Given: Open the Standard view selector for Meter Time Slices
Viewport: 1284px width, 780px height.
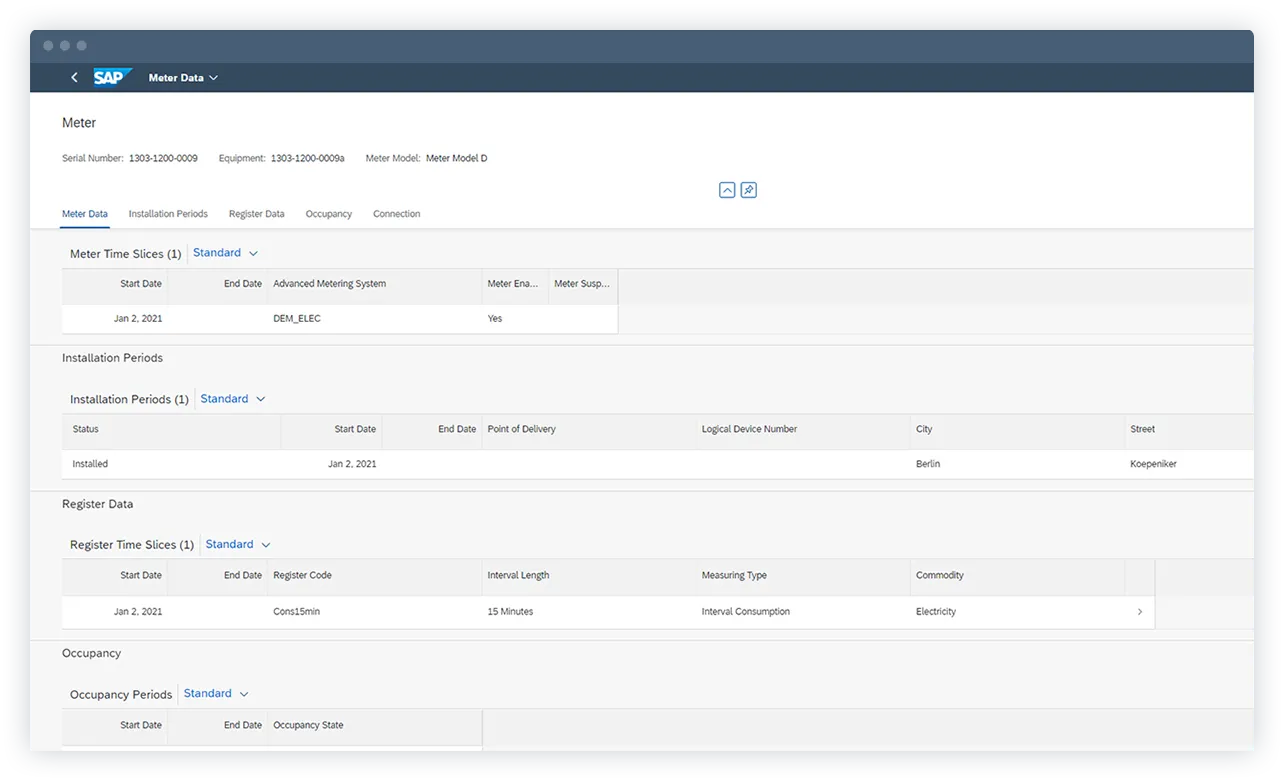Looking at the screenshot, I should 226,253.
